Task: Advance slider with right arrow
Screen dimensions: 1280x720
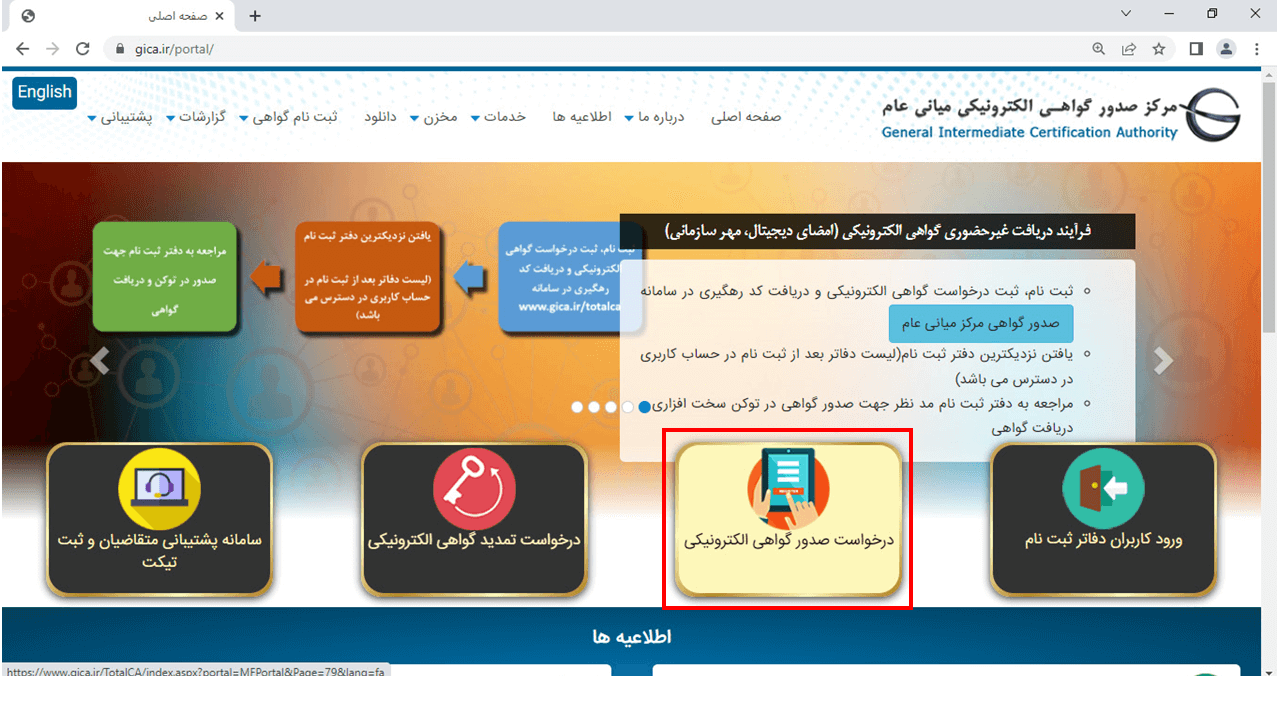Action: pos(1162,361)
